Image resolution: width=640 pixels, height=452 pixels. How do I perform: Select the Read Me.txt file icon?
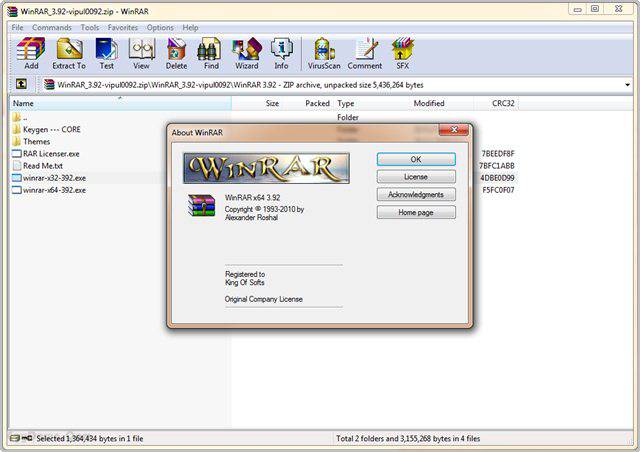point(17,166)
